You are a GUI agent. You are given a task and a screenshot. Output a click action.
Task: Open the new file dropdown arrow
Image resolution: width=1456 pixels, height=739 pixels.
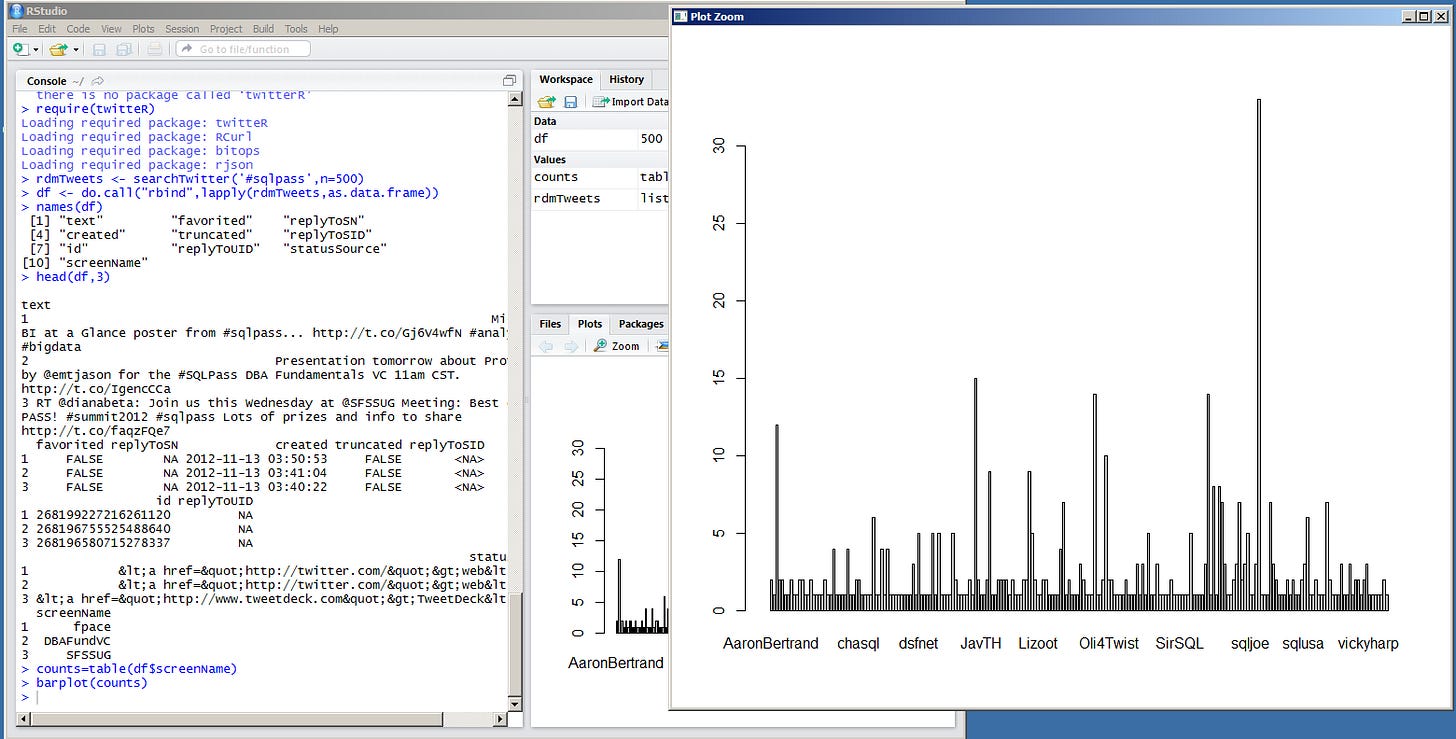tap(36, 49)
